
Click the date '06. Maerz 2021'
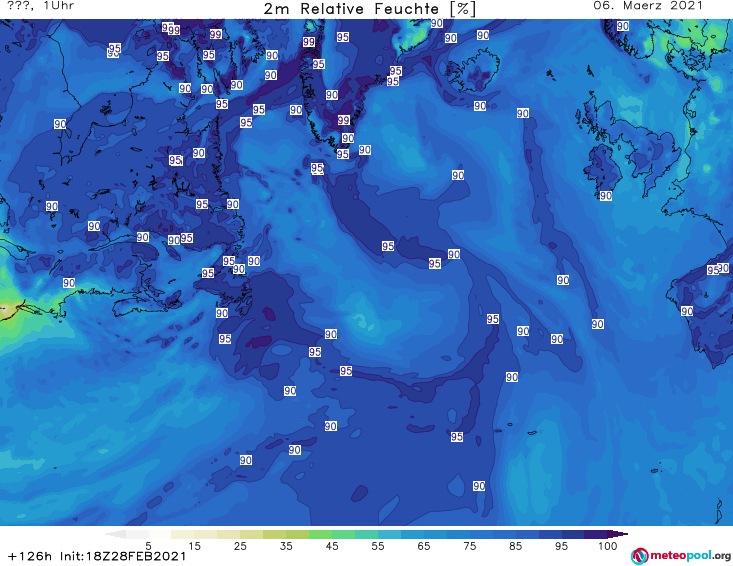(648, 6)
